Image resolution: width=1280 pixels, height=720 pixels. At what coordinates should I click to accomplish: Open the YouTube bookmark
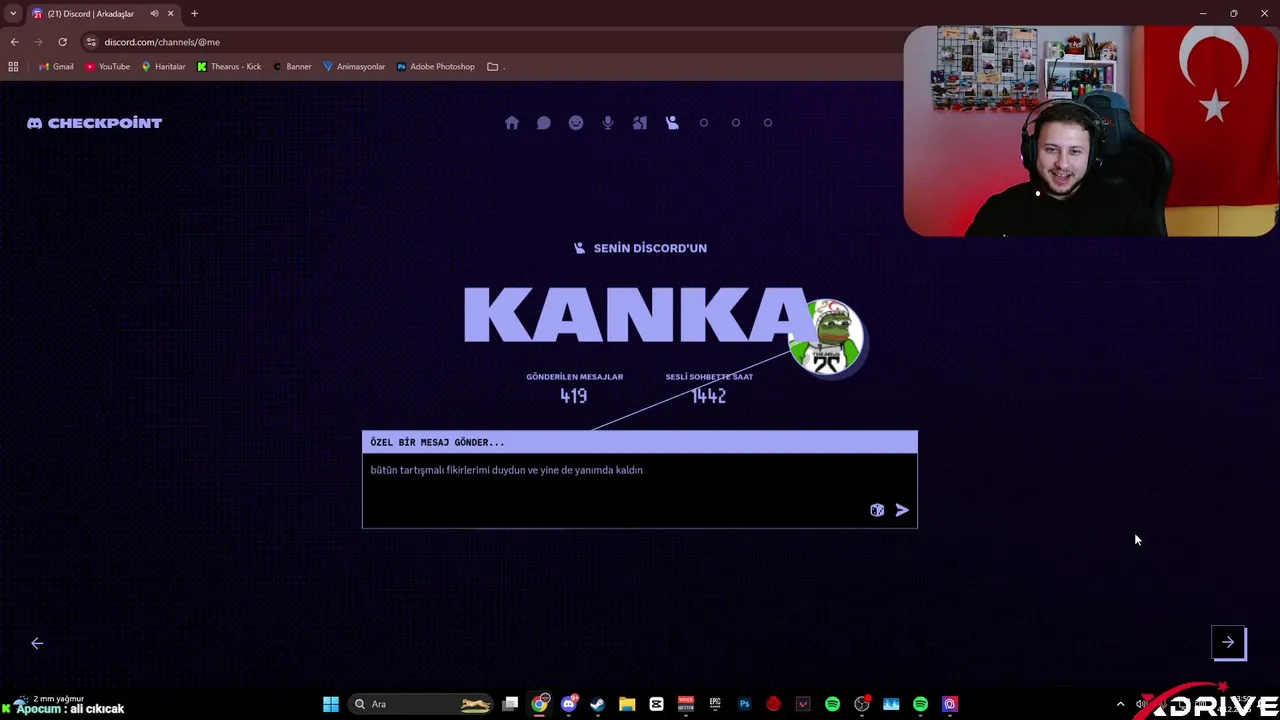click(107, 67)
